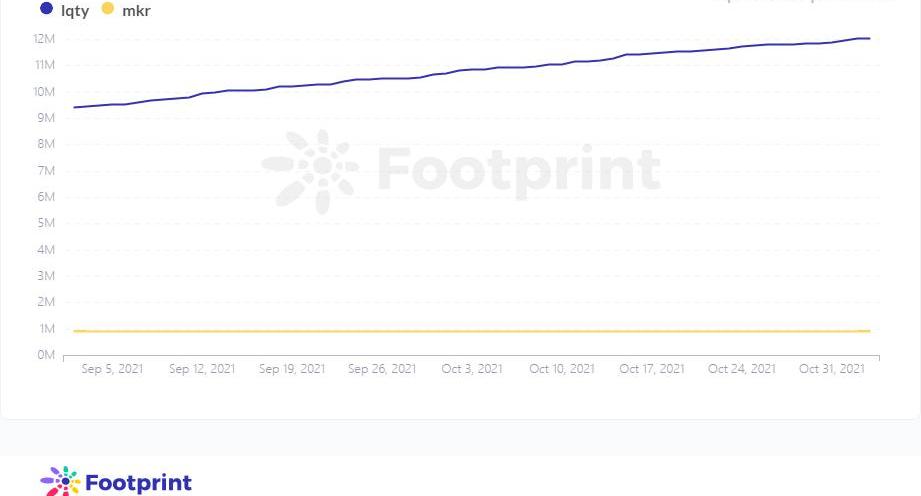Select the Oct 31, 2021 axis label

point(832,369)
